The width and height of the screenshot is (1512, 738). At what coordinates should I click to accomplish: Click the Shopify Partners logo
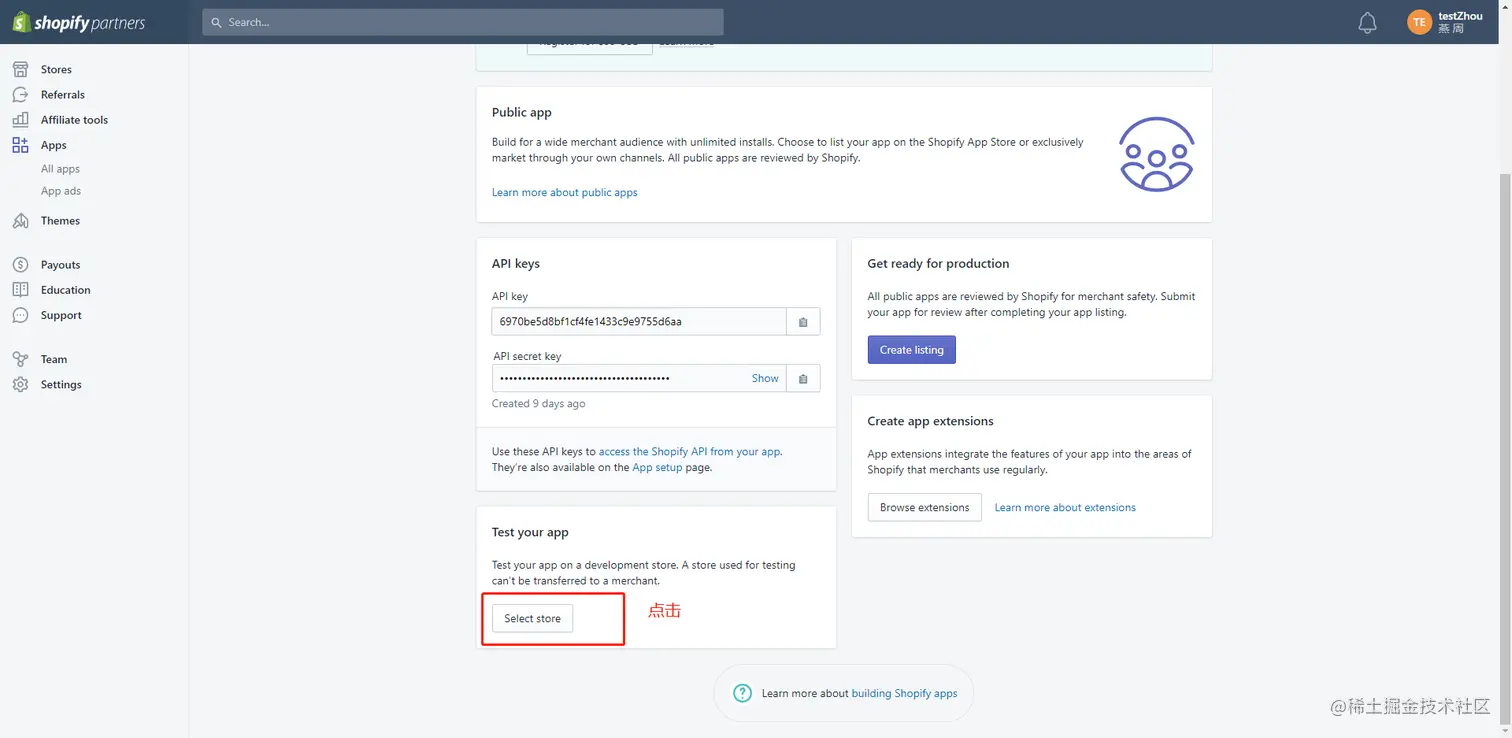click(x=79, y=22)
